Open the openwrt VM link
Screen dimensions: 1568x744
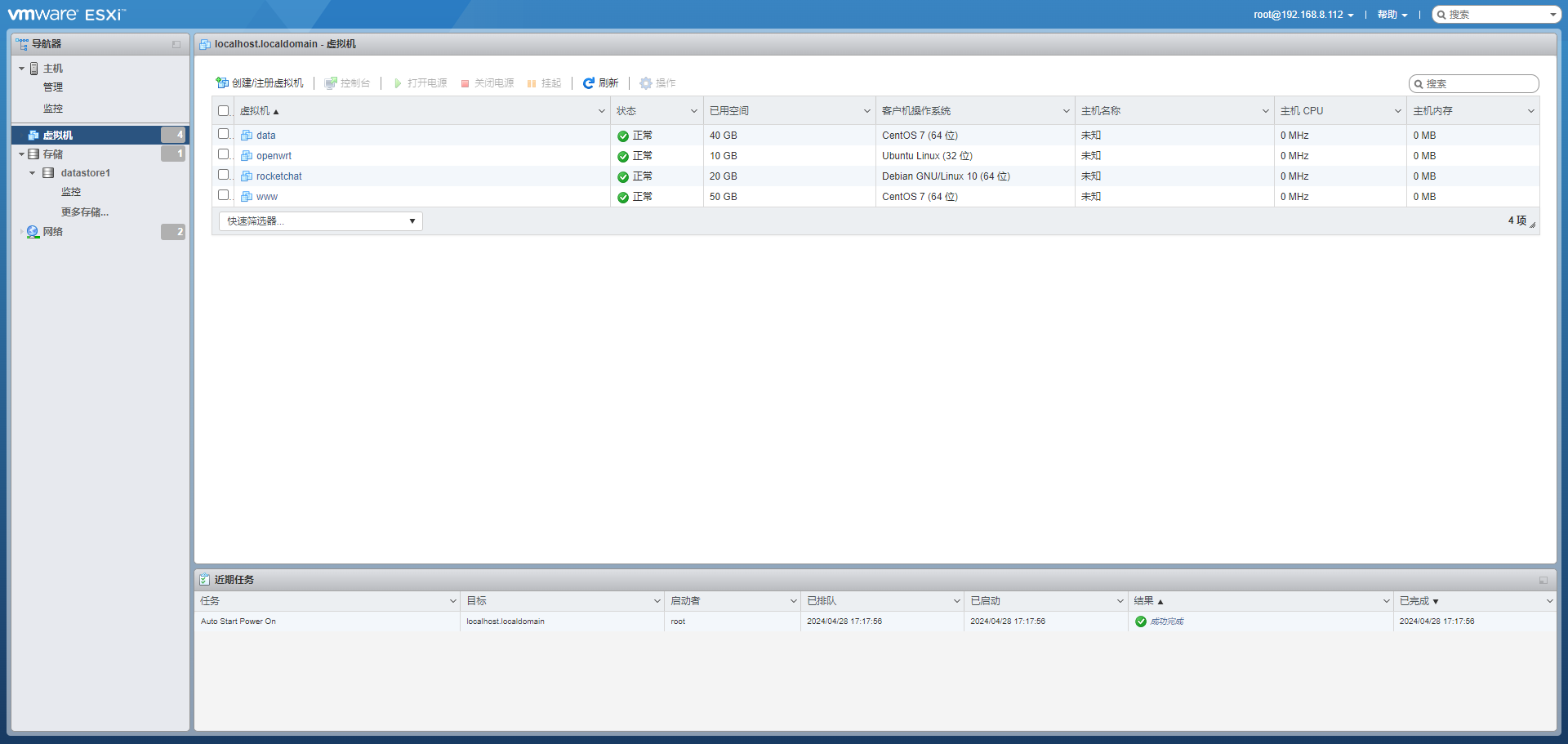pos(274,156)
